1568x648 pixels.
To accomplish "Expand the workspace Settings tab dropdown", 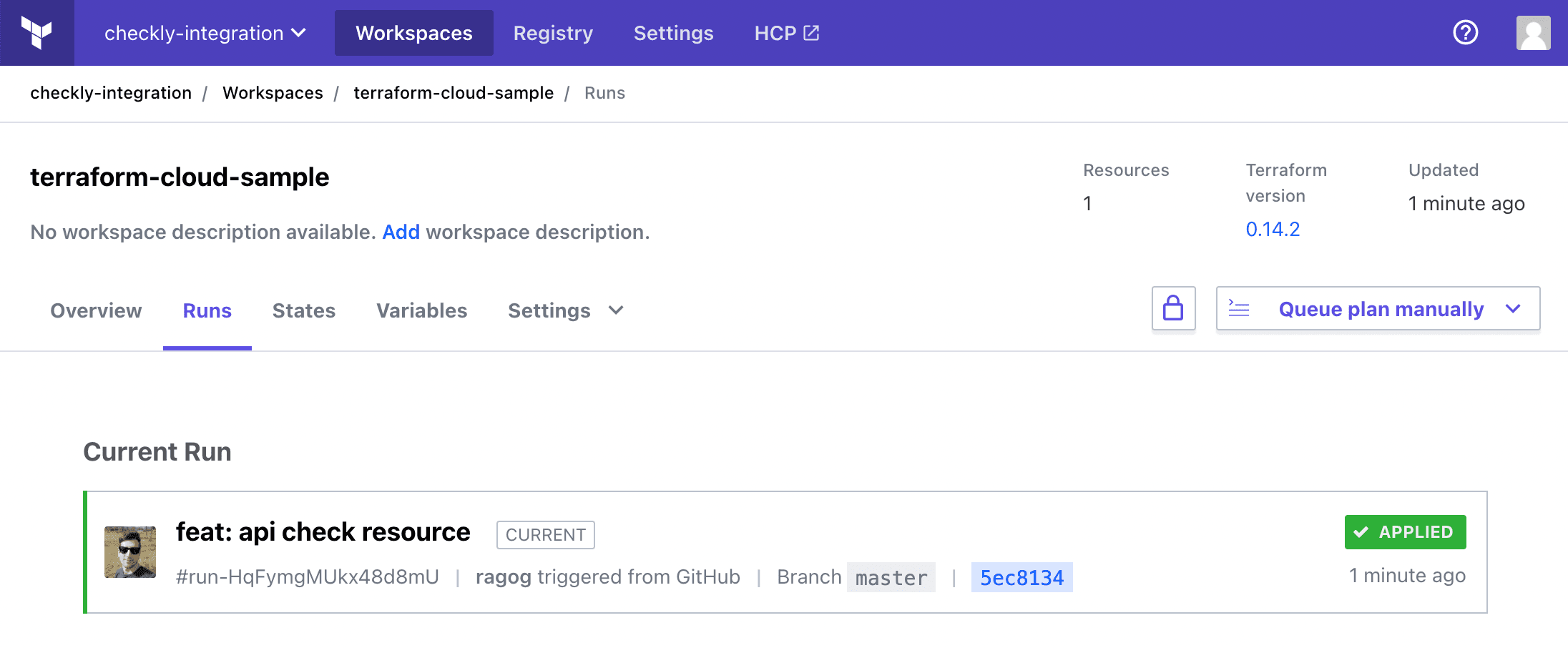I will pos(565,310).
